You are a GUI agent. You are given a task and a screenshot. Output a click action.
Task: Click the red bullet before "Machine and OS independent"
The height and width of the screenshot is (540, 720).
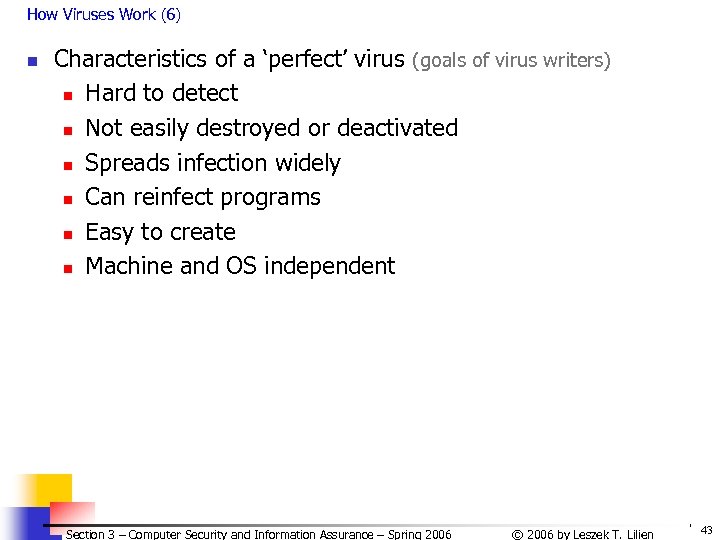(x=67, y=268)
